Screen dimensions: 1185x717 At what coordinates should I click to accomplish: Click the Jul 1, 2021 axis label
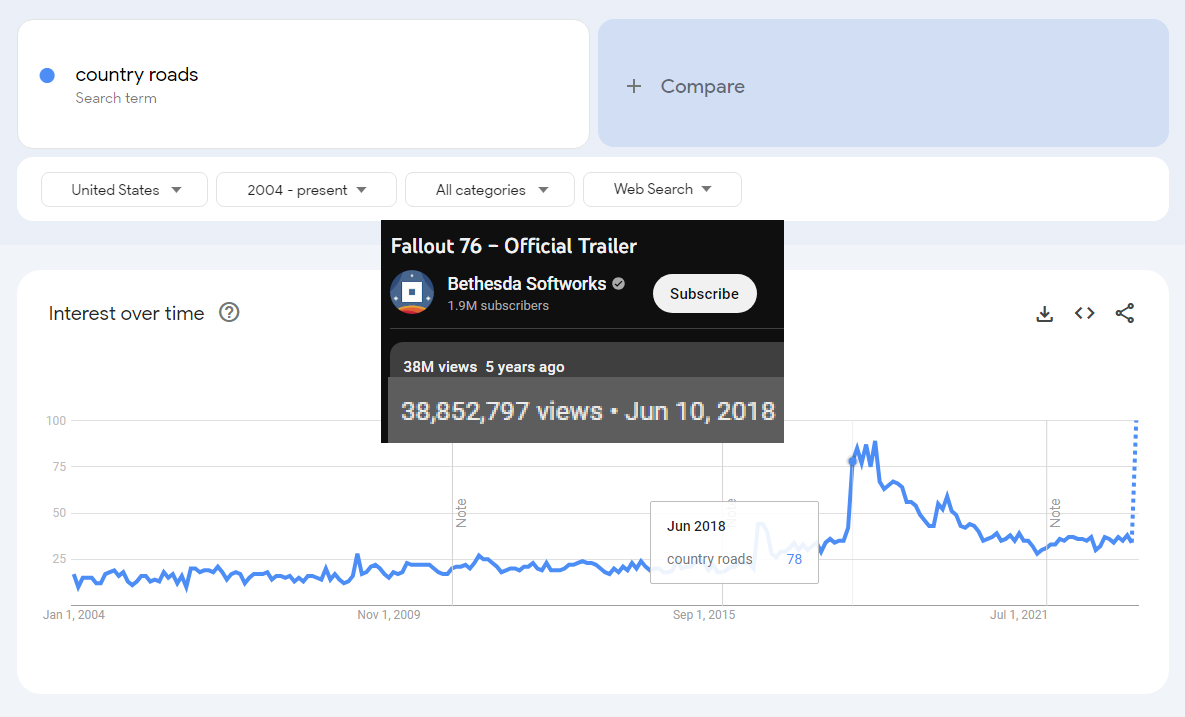coord(1019,615)
